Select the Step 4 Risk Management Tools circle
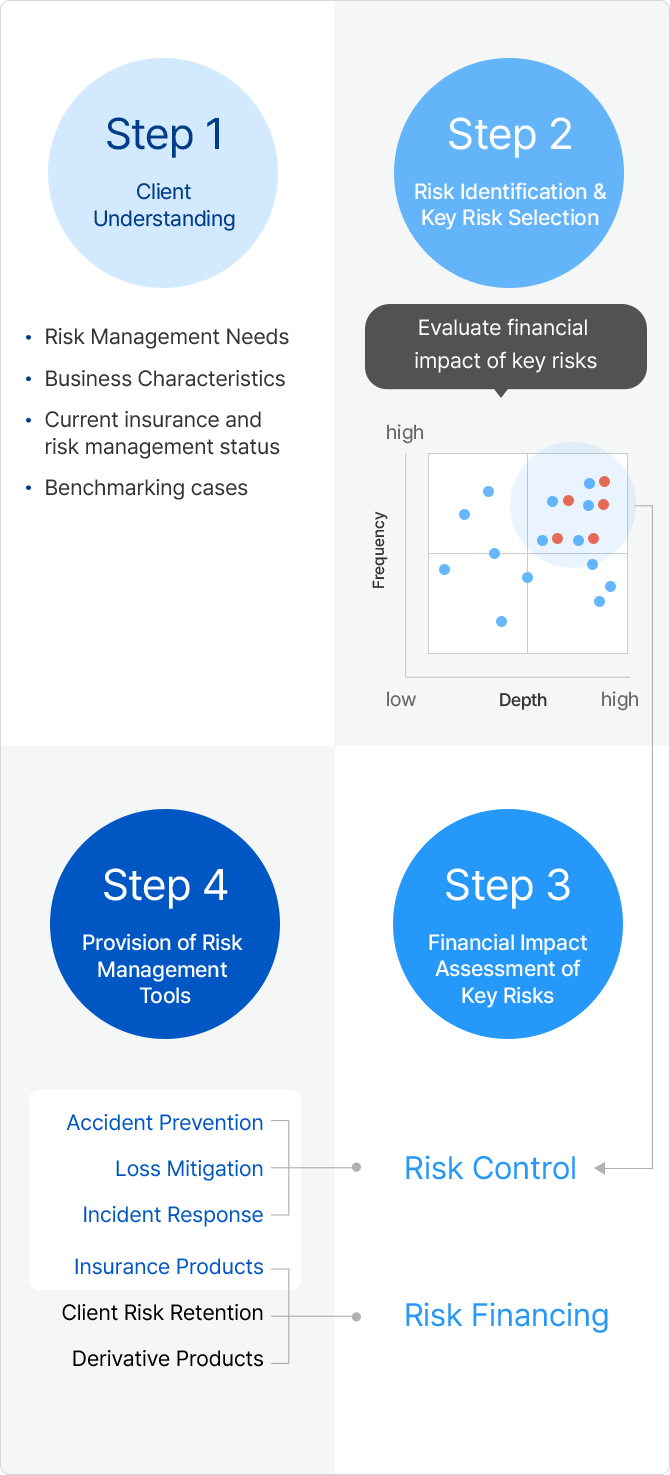Viewport: 670px width, 1475px height. click(x=165, y=924)
